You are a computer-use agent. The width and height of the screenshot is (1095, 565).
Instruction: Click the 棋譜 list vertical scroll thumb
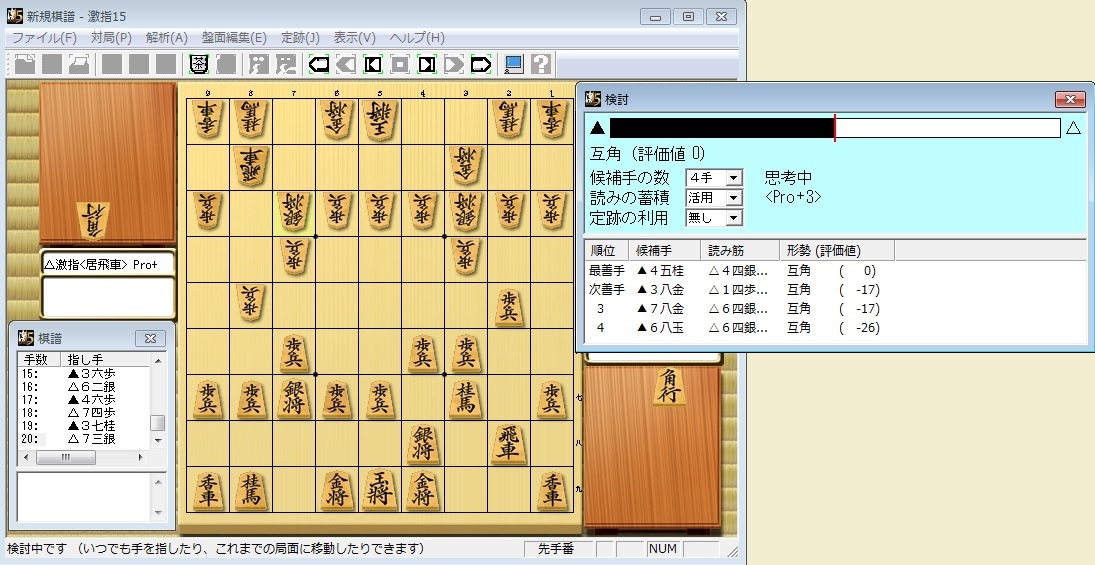click(x=158, y=423)
